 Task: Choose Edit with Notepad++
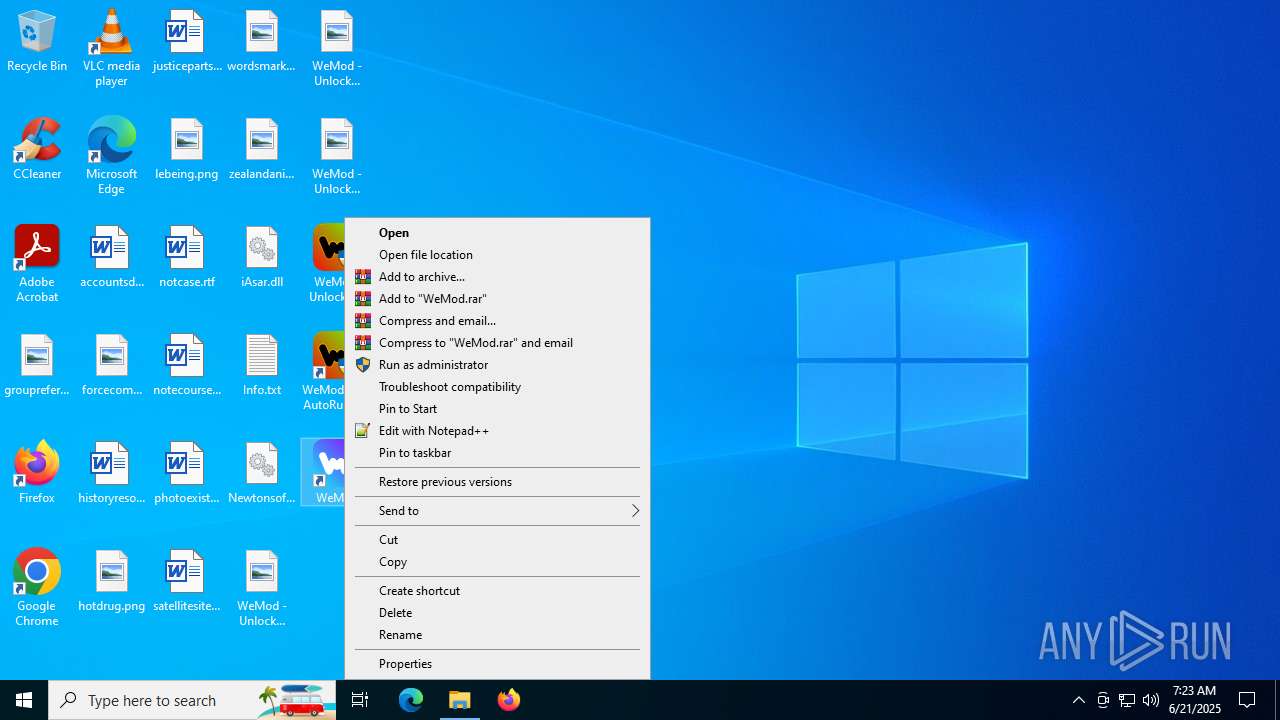(x=497, y=431)
